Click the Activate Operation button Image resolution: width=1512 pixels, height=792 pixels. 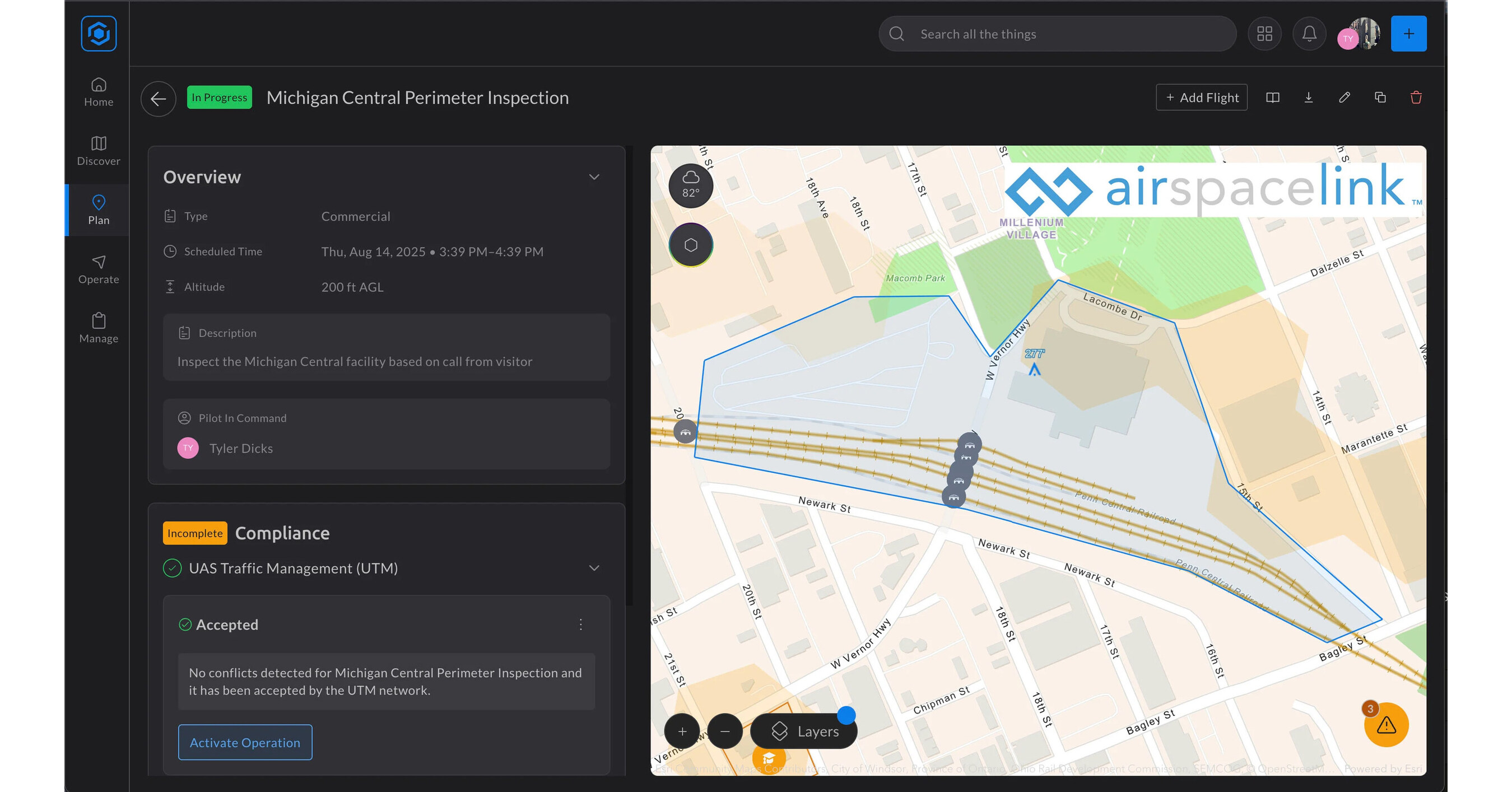(245, 742)
